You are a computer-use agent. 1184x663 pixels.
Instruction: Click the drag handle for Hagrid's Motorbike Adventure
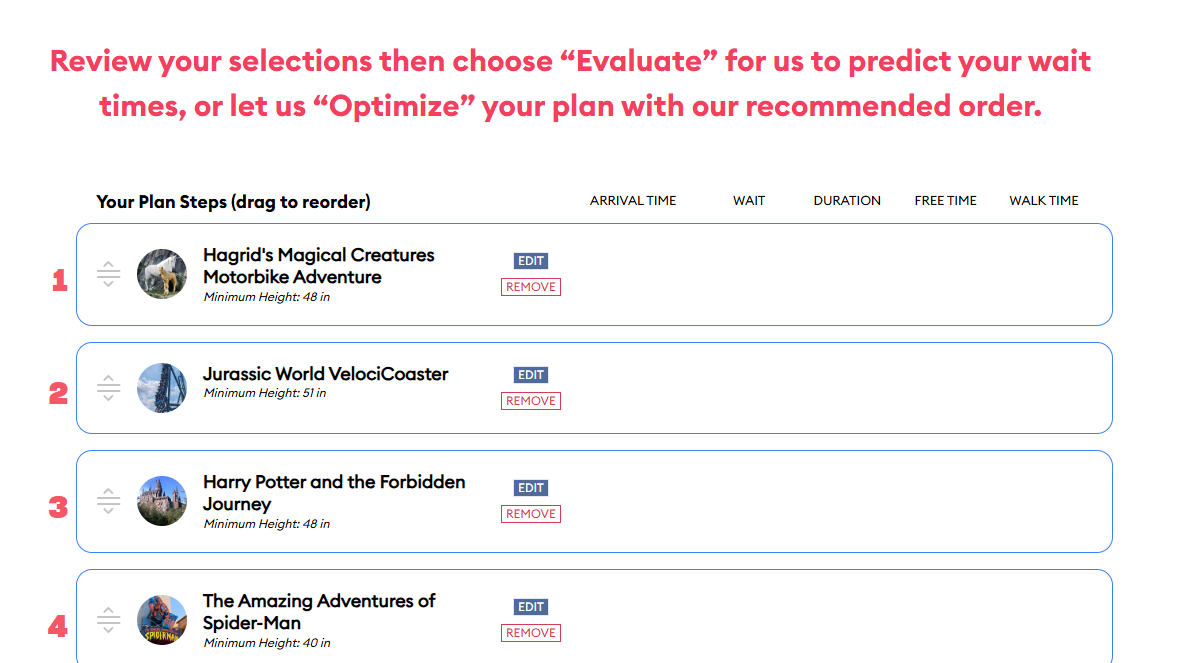click(108, 274)
